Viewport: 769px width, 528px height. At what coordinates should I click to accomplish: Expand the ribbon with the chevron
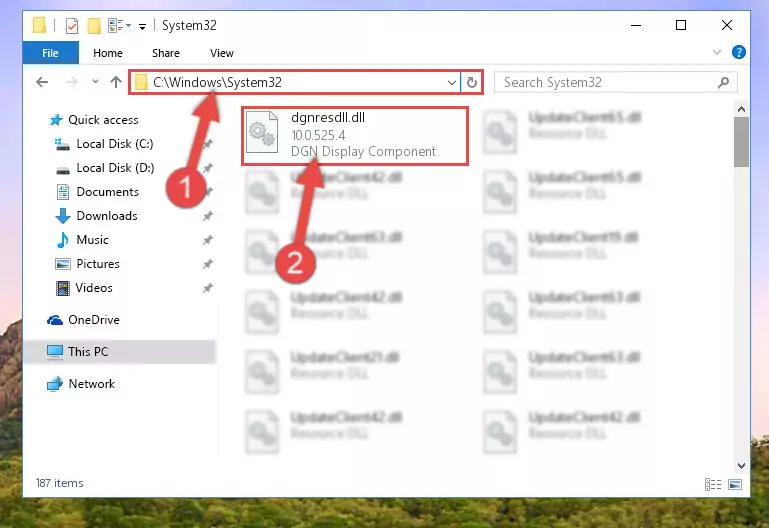[717, 52]
